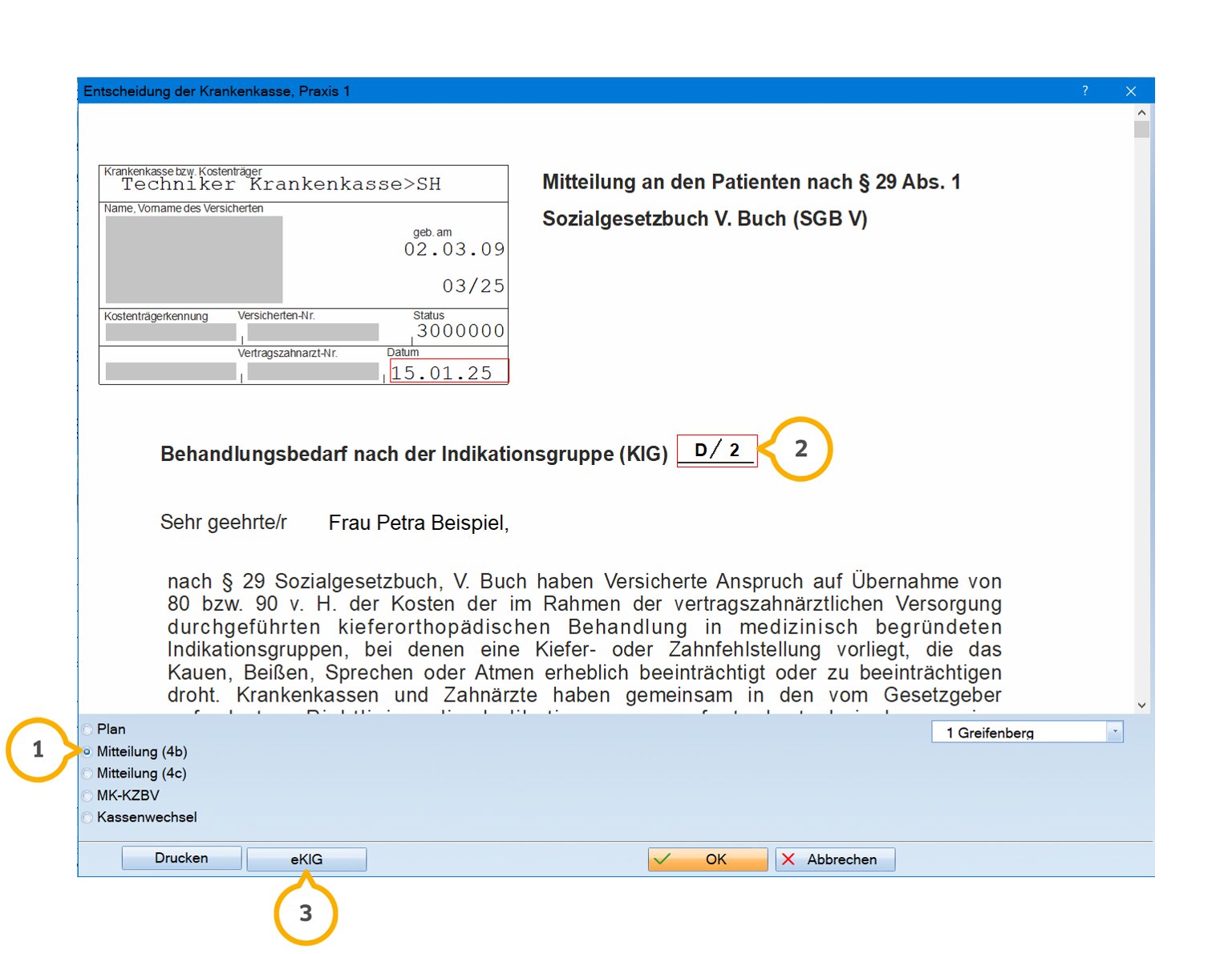The height and width of the screenshot is (954, 1232).
Task: Click the Sehr geehrte/r salutation text
Action: point(224,523)
